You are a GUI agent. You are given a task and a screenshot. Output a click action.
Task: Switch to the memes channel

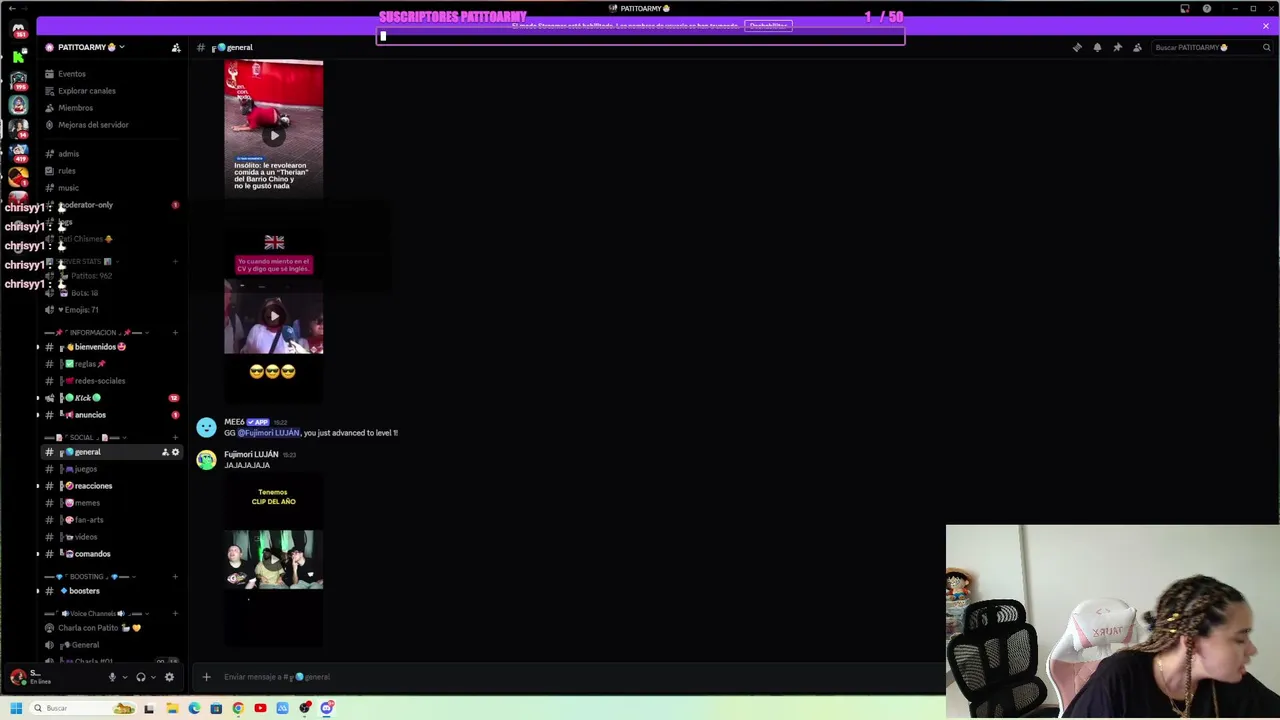point(111,503)
